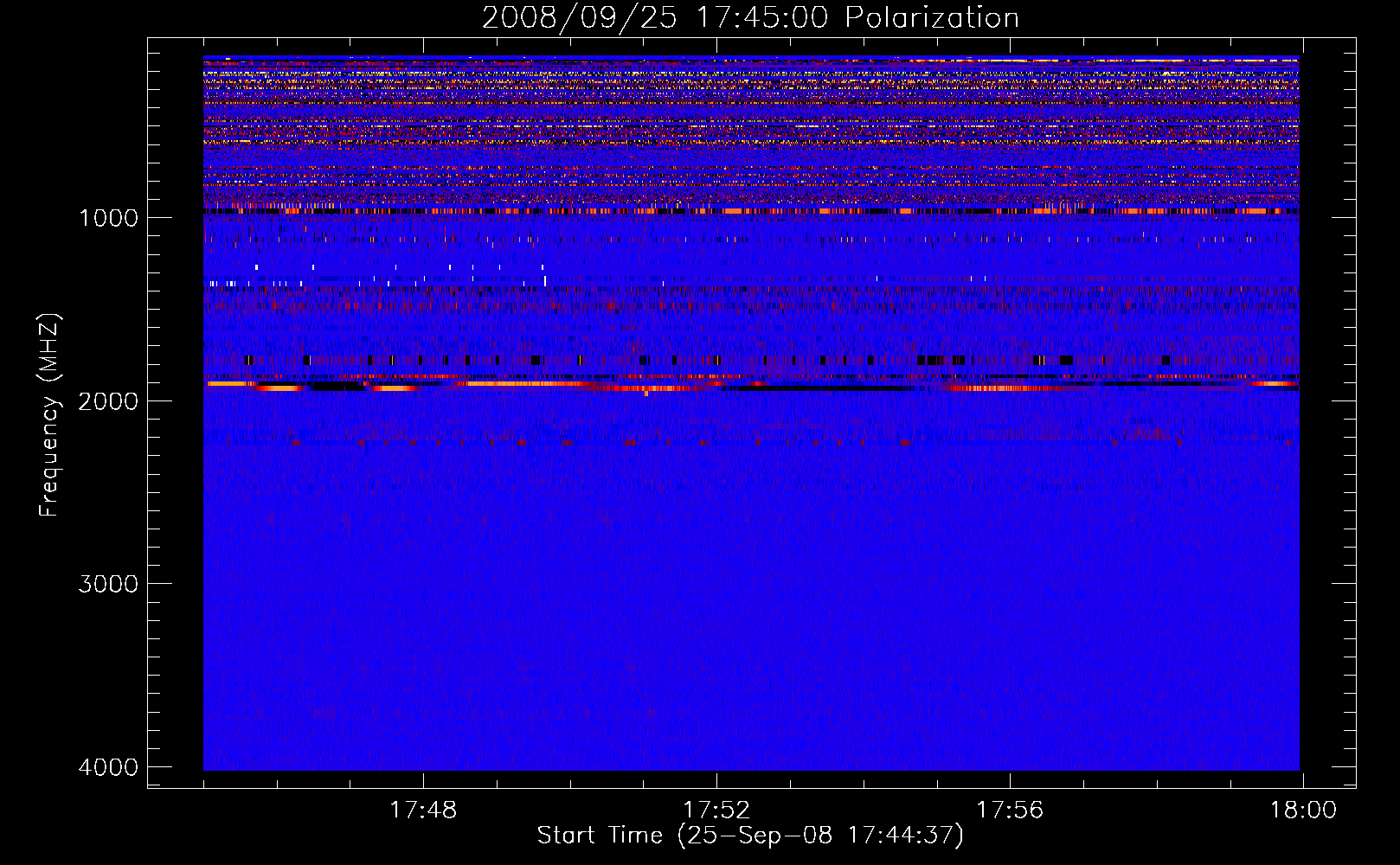The height and width of the screenshot is (865, 1400).
Task: Click the 3000 frequency tick label
Action: pos(108,584)
